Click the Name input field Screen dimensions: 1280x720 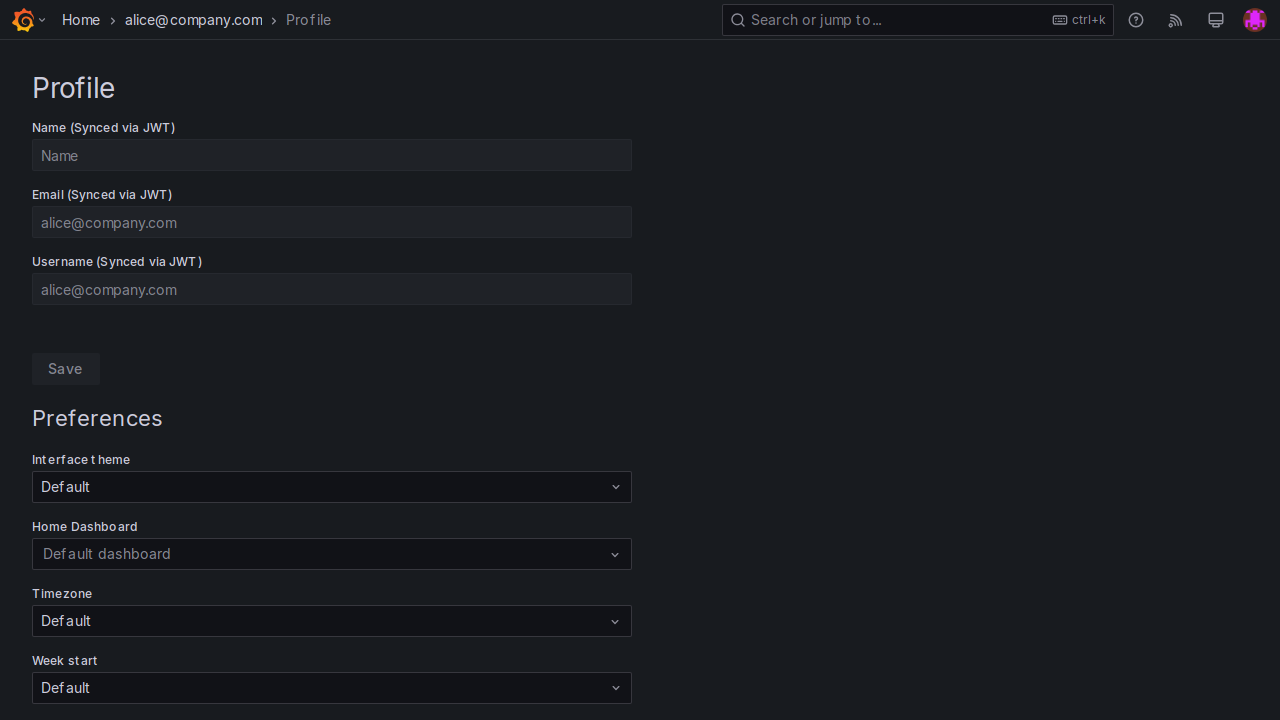coord(332,155)
